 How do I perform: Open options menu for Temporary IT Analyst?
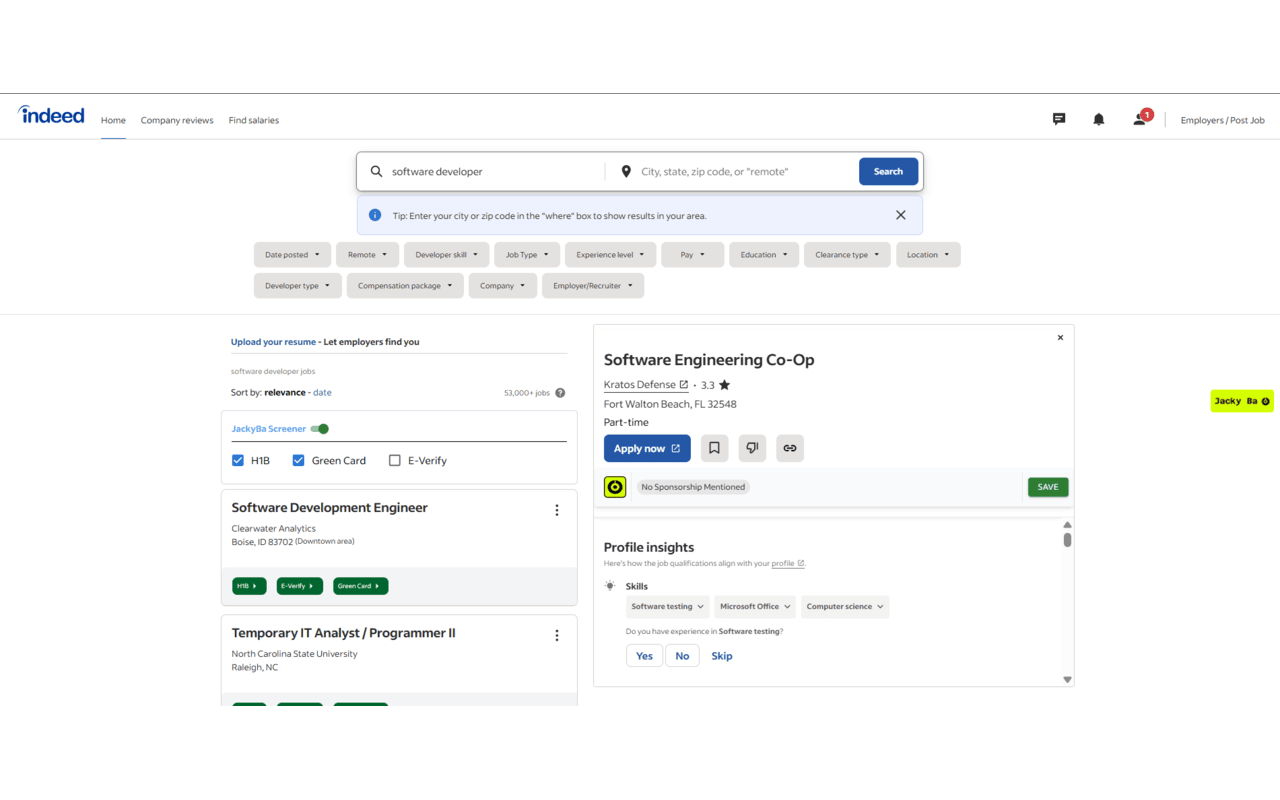coord(557,635)
